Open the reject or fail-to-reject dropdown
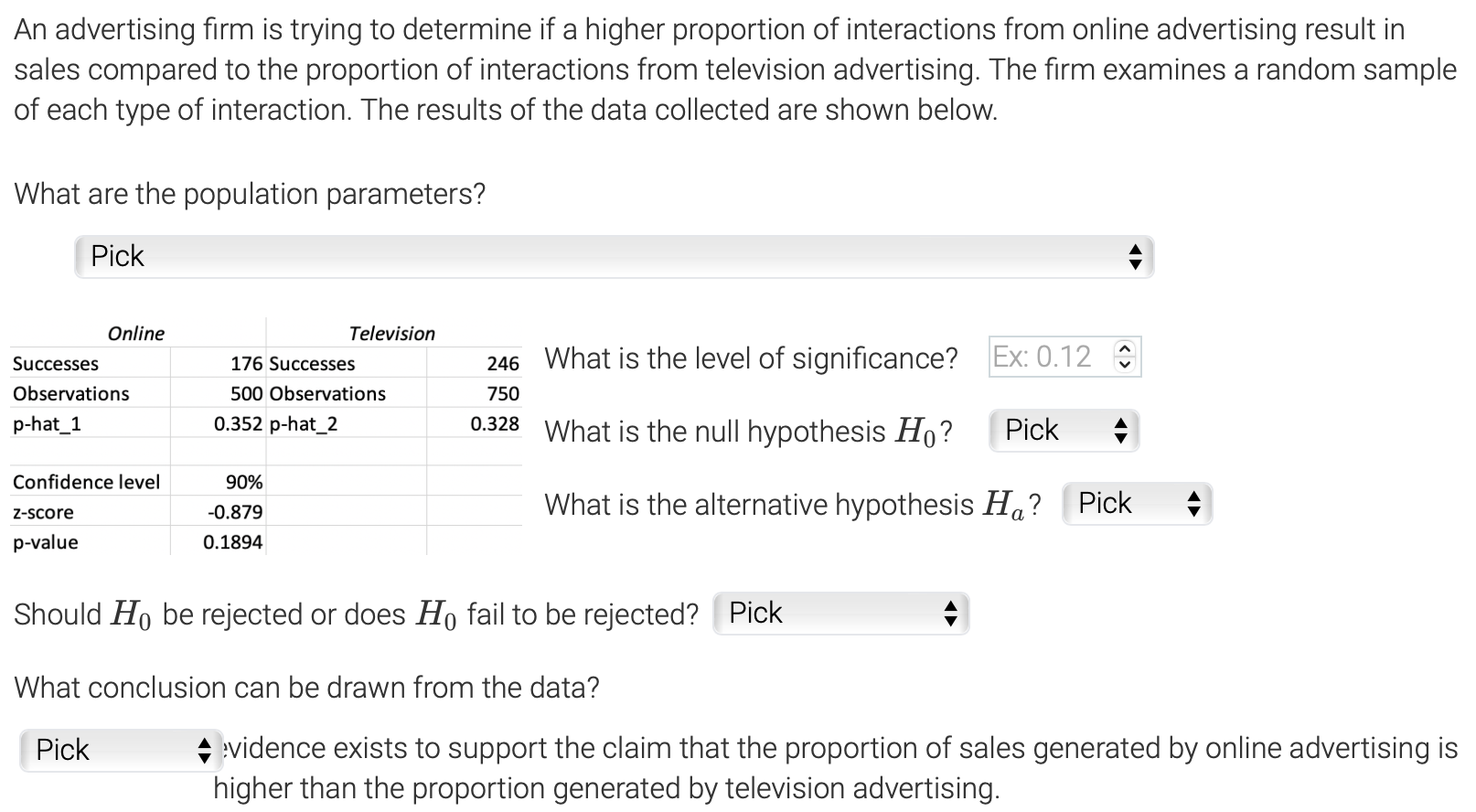 [x=840, y=614]
